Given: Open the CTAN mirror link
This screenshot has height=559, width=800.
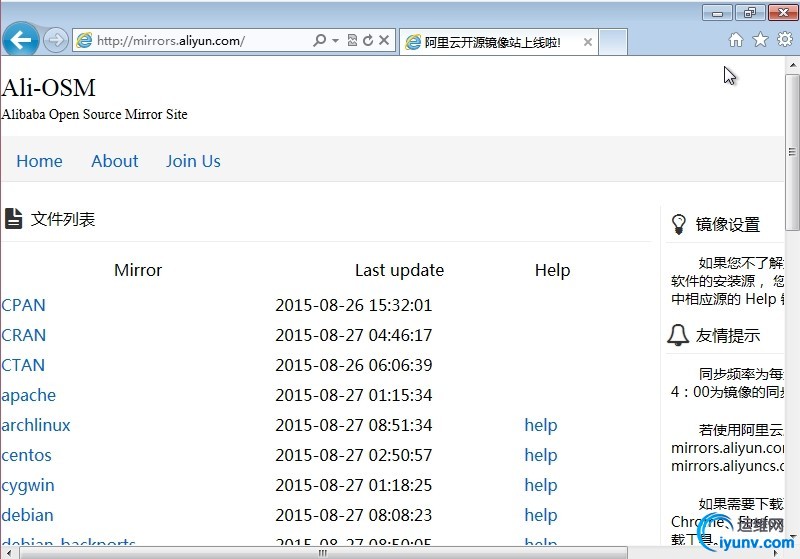Looking at the screenshot, I should 23,365.
